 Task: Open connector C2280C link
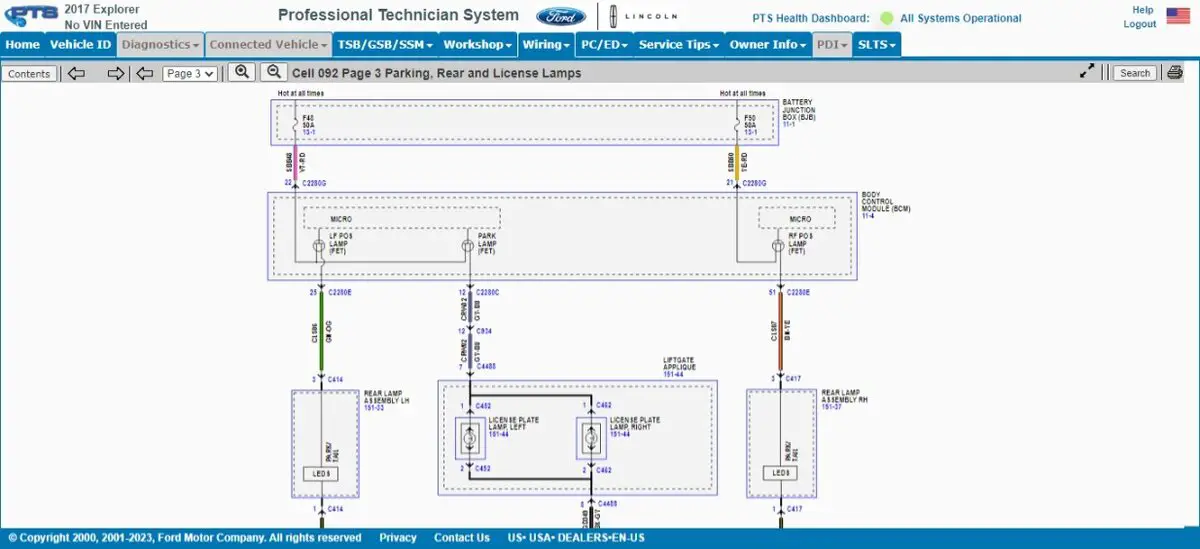click(x=487, y=292)
